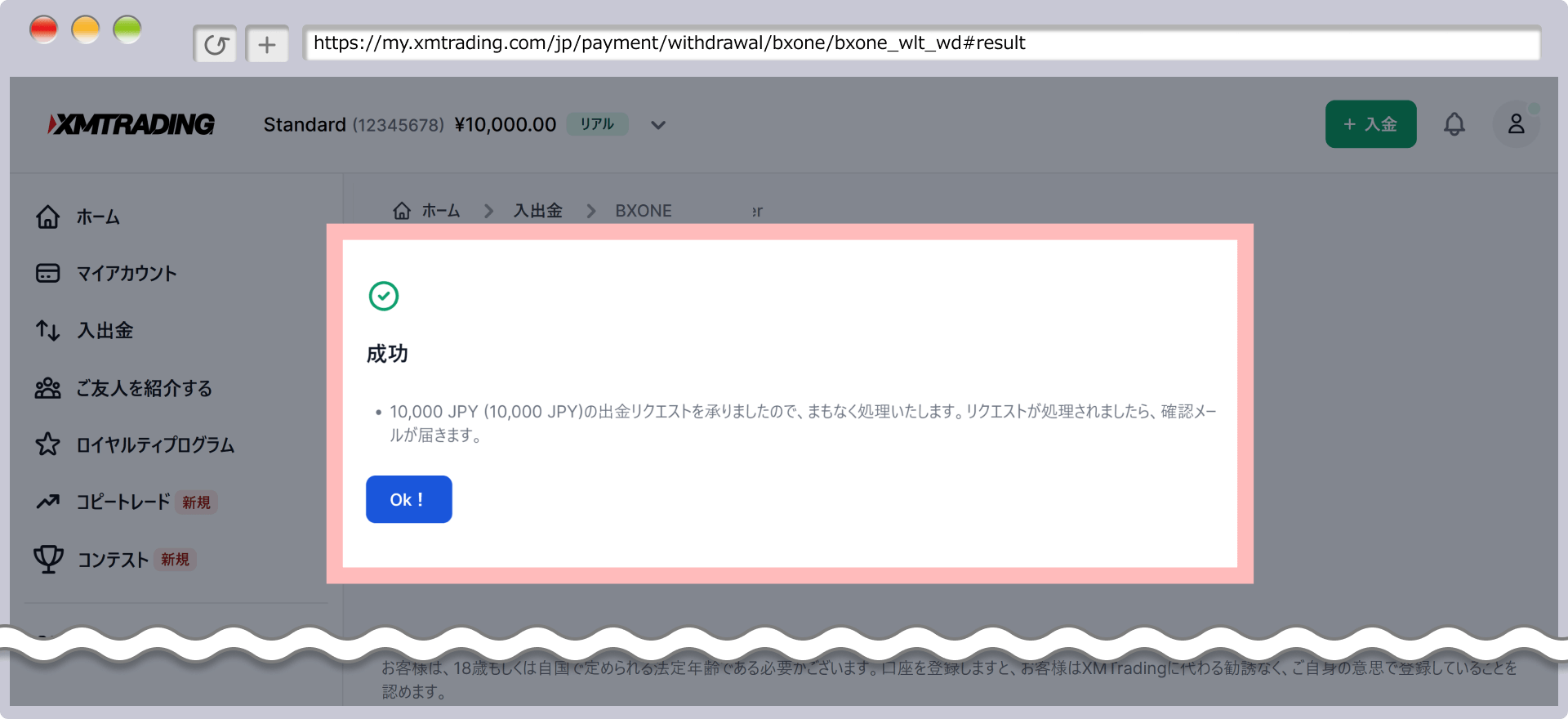The height and width of the screenshot is (719, 1568).
Task: Click the browser new tab plus button
Action: [267, 44]
